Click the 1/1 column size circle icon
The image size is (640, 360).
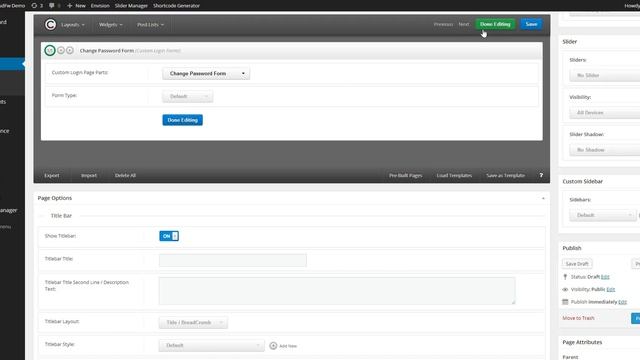tap(50, 51)
